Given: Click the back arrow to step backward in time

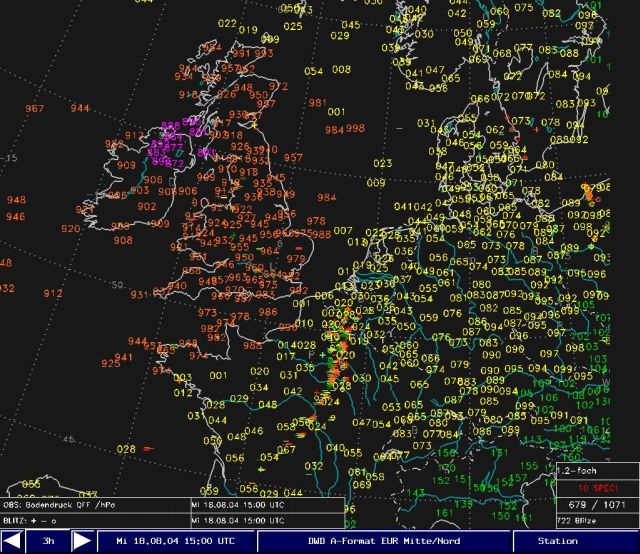Looking at the screenshot, I should (13, 541).
